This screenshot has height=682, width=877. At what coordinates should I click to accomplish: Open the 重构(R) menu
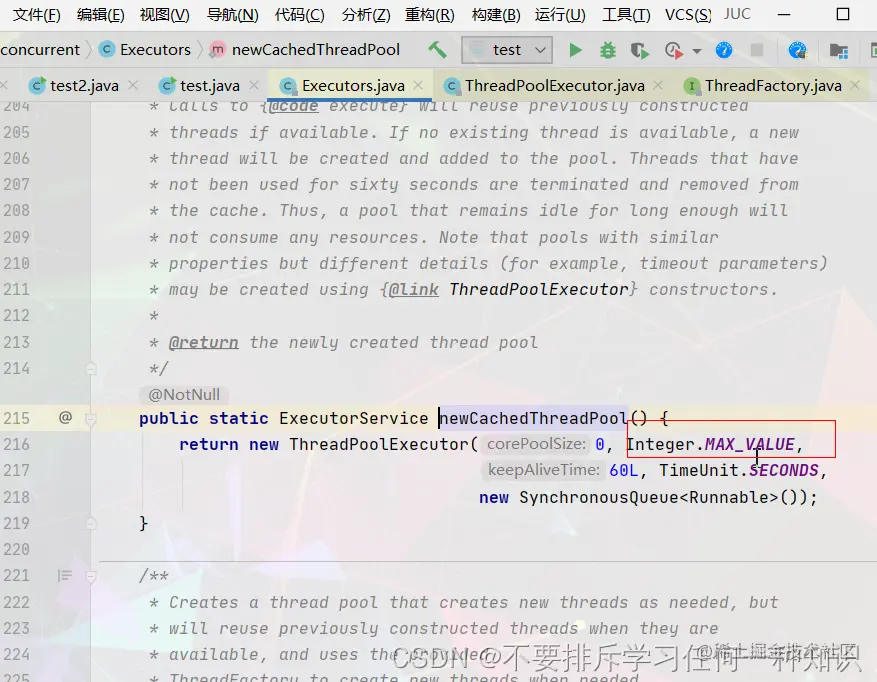[x=430, y=15]
